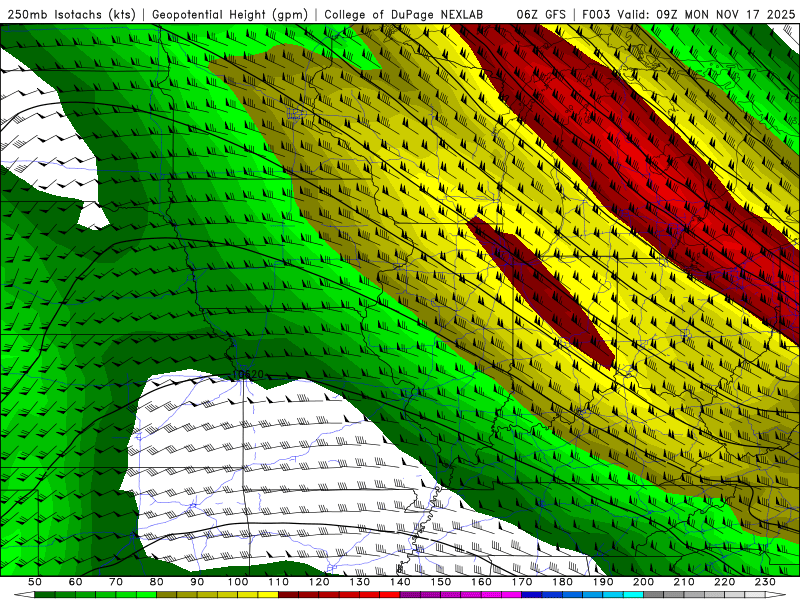Screen dimensions: 800x600
Task: Click the 'Geopotential Height (gpm)' header text
Action: click(x=230, y=15)
